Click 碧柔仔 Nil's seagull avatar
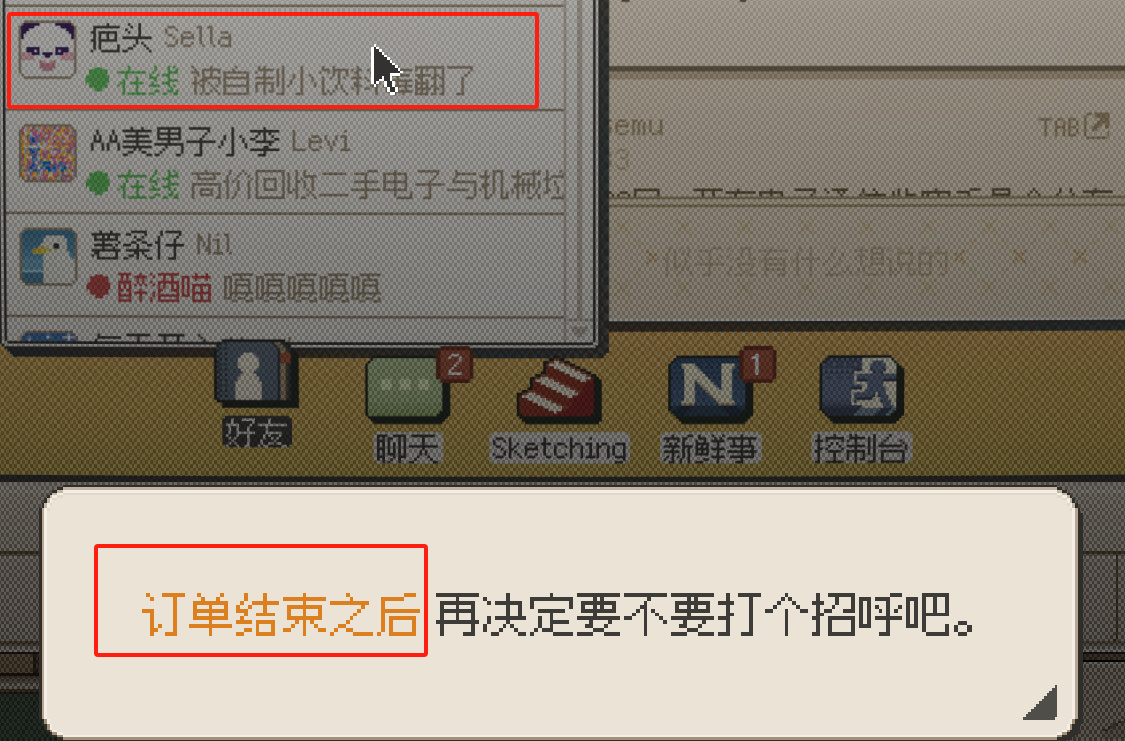Image resolution: width=1125 pixels, height=741 pixels. 47,257
